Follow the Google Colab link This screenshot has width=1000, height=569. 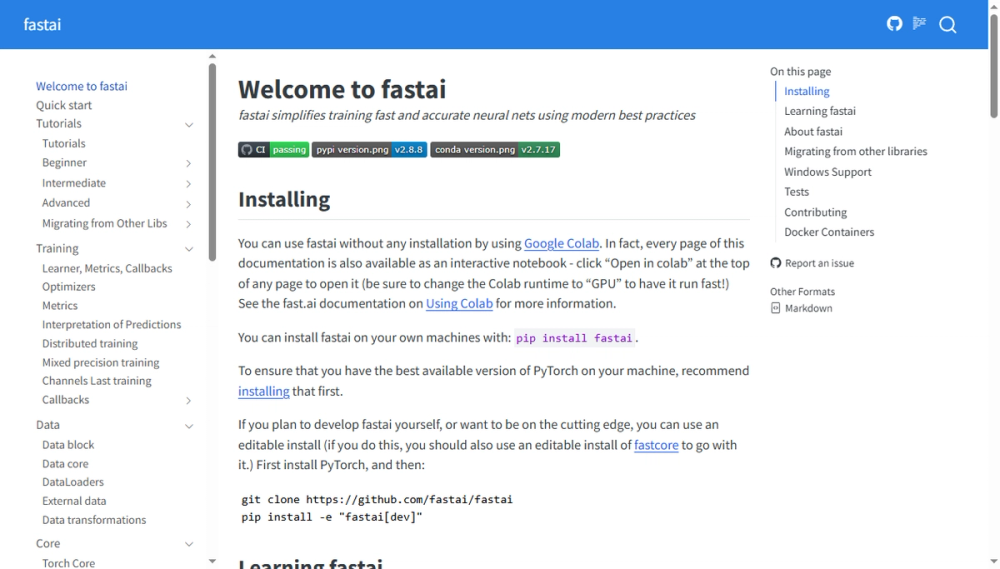click(561, 243)
